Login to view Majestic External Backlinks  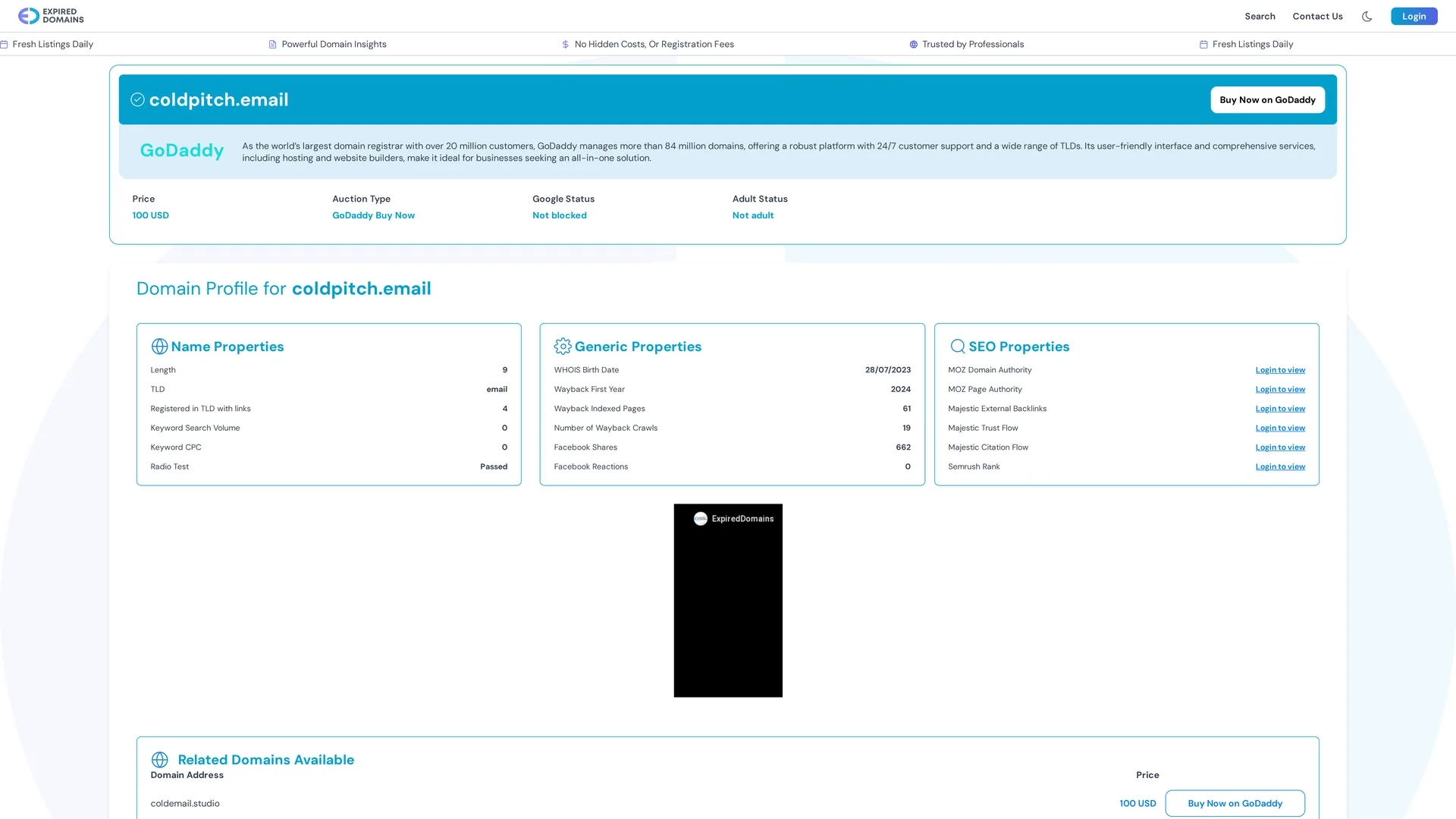(x=1280, y=409)
